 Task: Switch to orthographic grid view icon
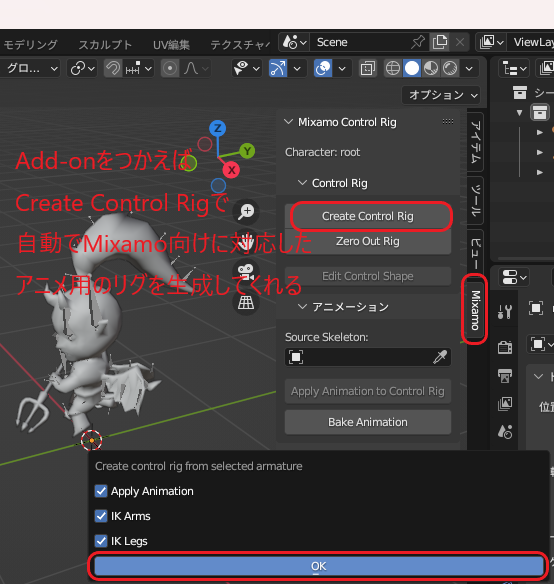click(x=246, y=302)
